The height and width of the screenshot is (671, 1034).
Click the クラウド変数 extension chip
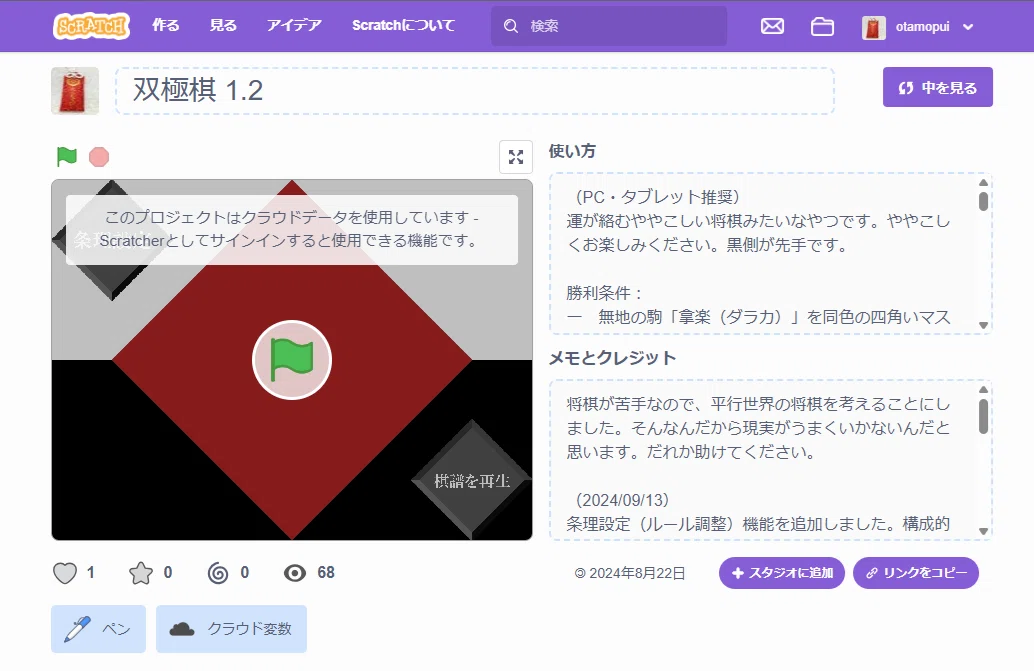pyautogui.click(x=231, y=629)
